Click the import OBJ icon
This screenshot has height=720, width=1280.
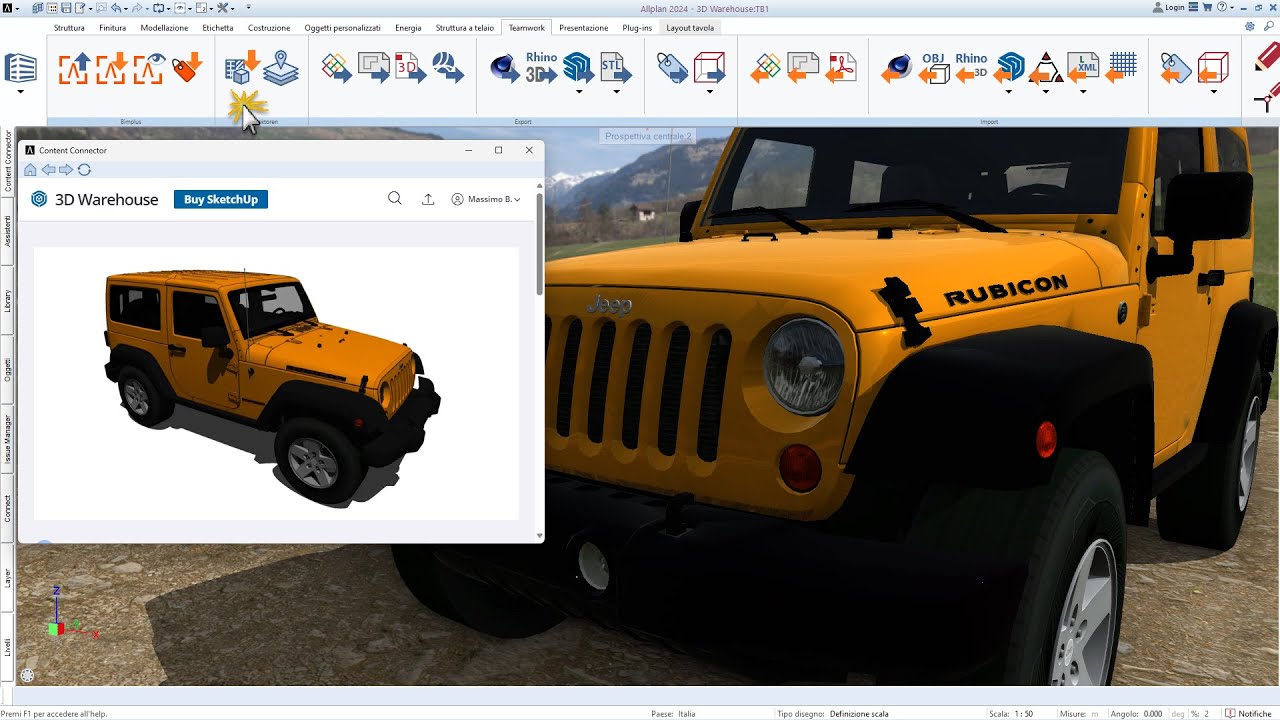click(x=934, y=68)
